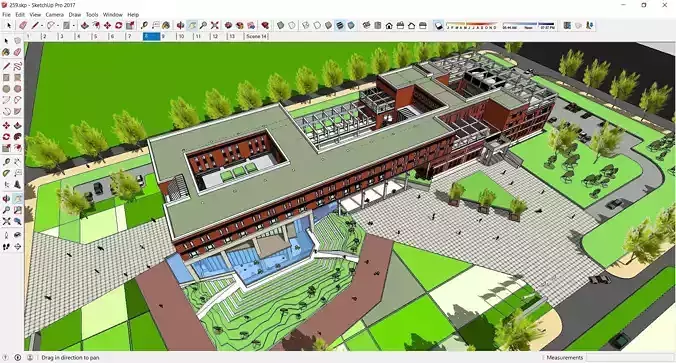Select the Orbit tool in top toolbar
Screen dimensions: 676x363
click(x=180, y=25)
